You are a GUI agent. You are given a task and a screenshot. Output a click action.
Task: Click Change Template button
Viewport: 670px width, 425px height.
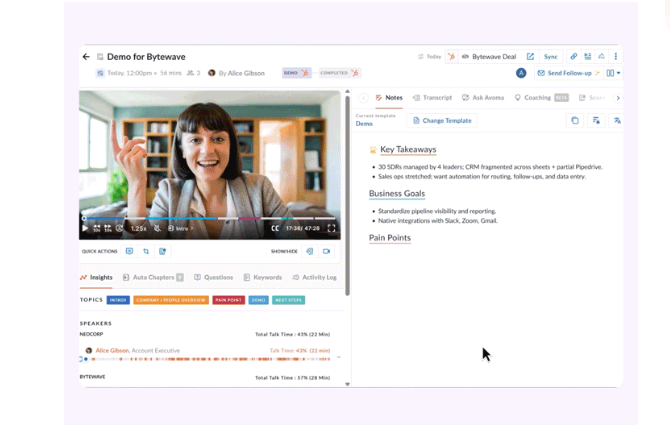442,120
